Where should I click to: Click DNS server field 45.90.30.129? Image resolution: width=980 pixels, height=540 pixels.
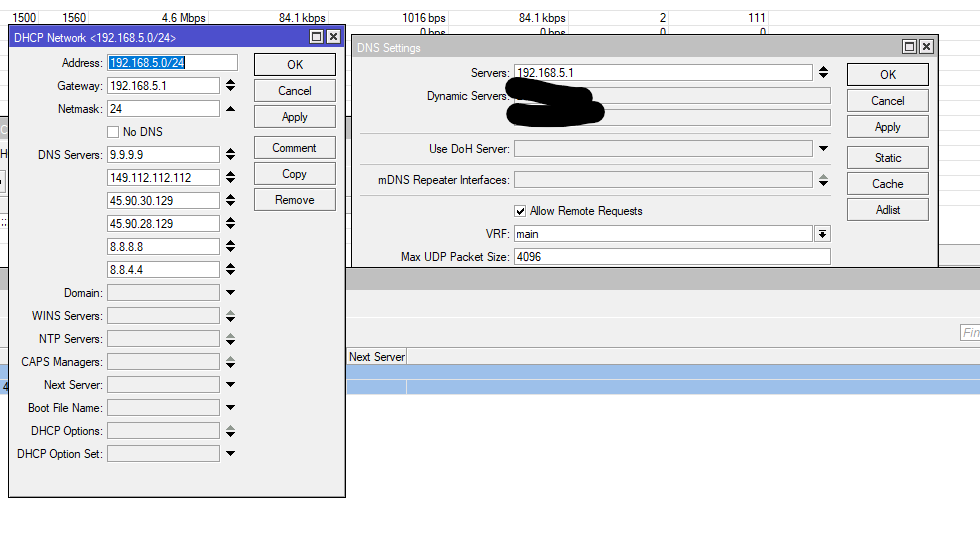163,201
